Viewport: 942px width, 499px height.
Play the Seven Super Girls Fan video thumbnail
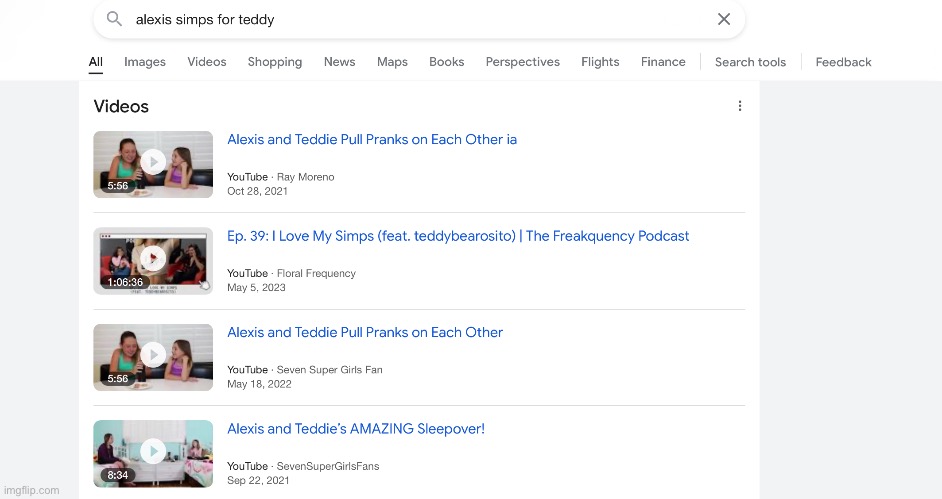[153, 356]
